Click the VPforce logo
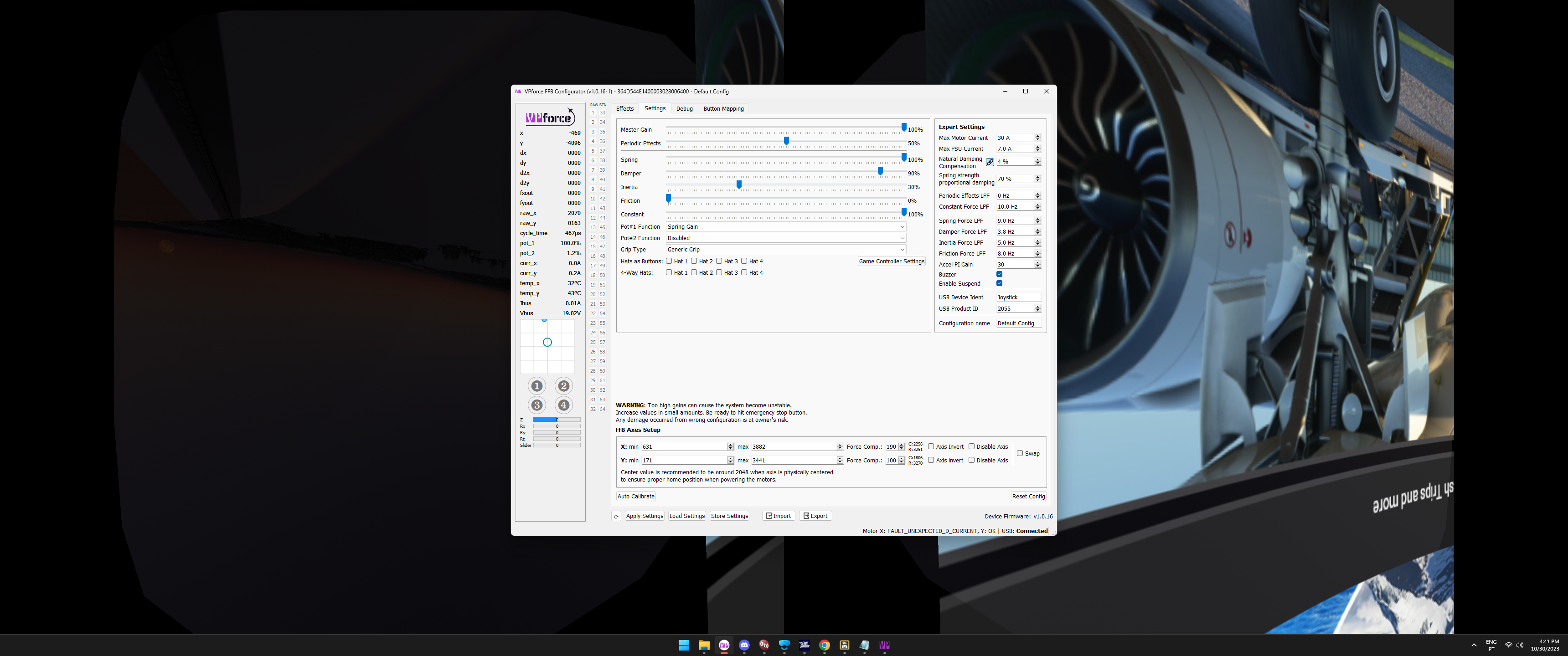The height and width of the screenshot is (656, 1568). pyautogui.click(x=549, y=118)
